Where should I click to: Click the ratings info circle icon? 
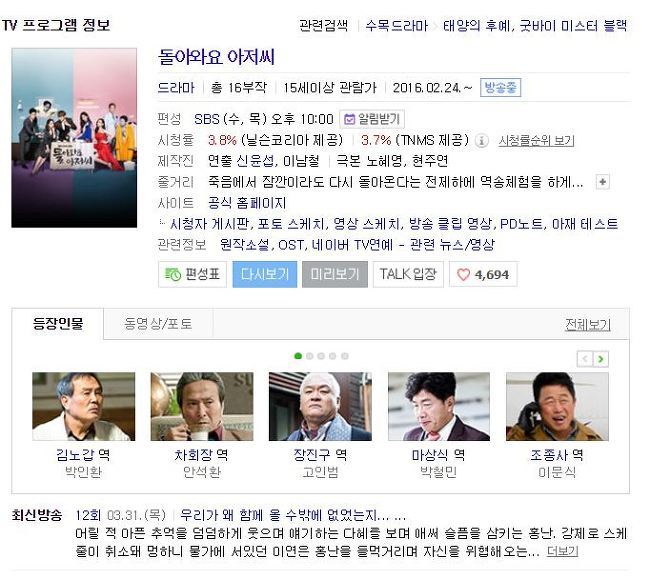pyautogui.click(x=481, y=141)
